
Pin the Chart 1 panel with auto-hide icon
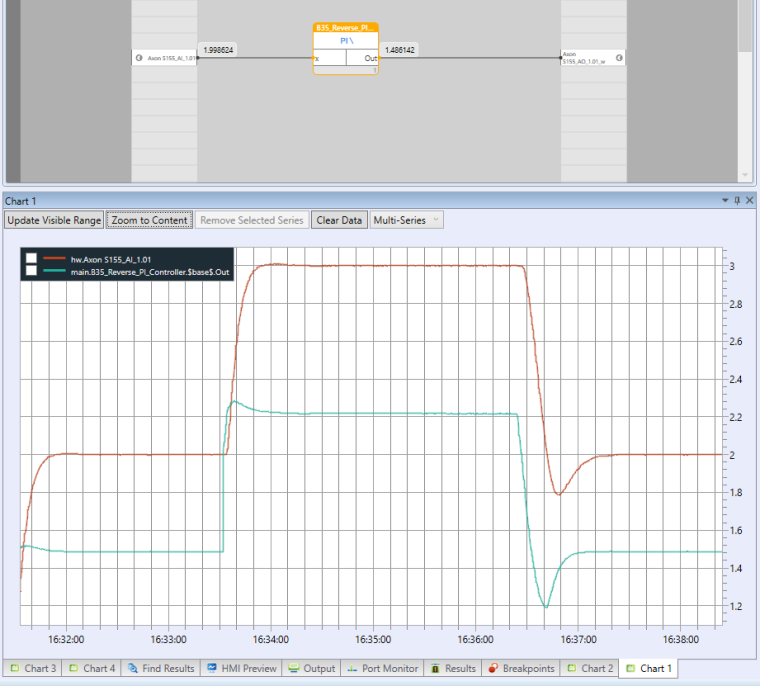point(737,201)
